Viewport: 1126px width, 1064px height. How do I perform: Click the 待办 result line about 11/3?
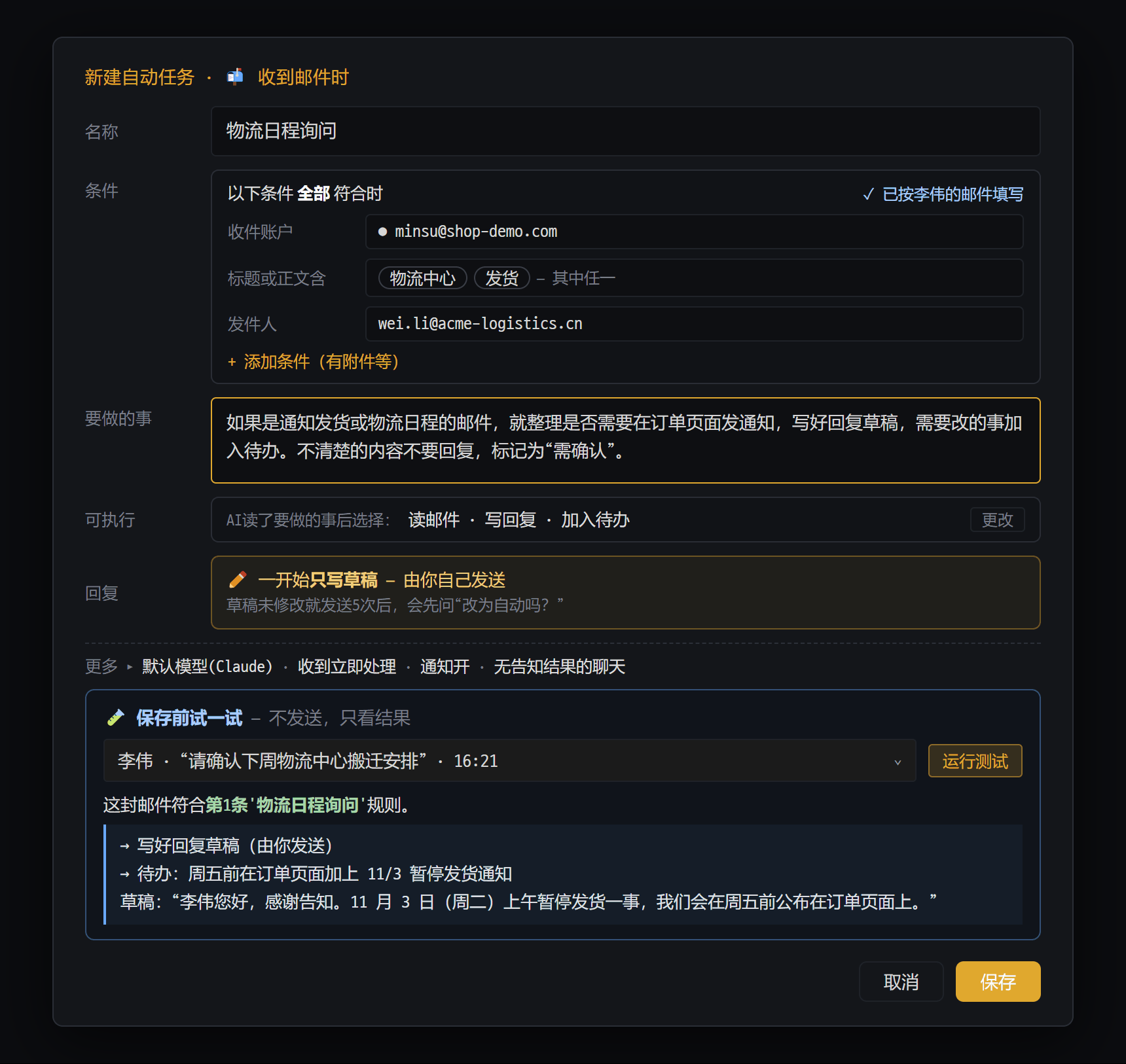[316, 874]
